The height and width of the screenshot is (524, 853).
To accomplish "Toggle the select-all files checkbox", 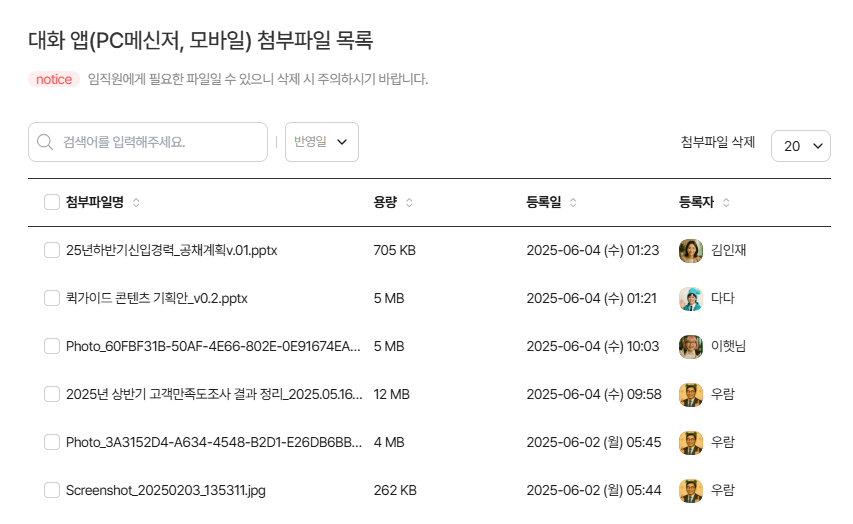I will tap(52, 203).
